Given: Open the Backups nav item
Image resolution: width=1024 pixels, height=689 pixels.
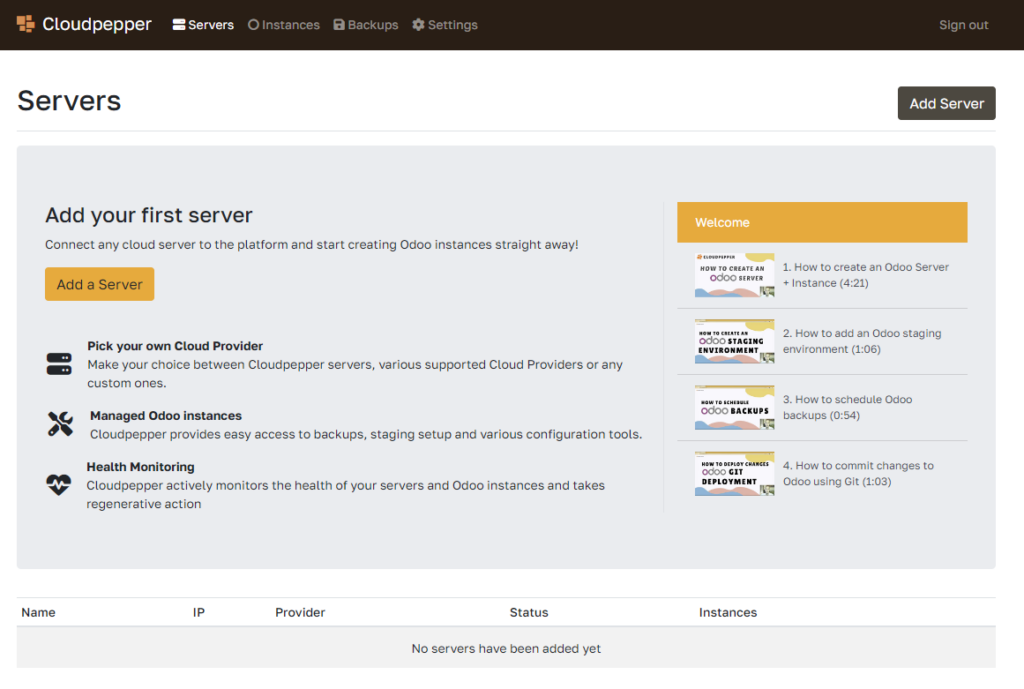Looking at the screenshot, I should pos(366,25).
